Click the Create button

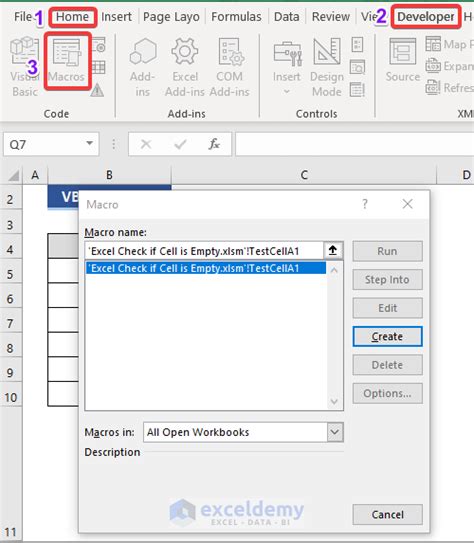click(387, 336)
